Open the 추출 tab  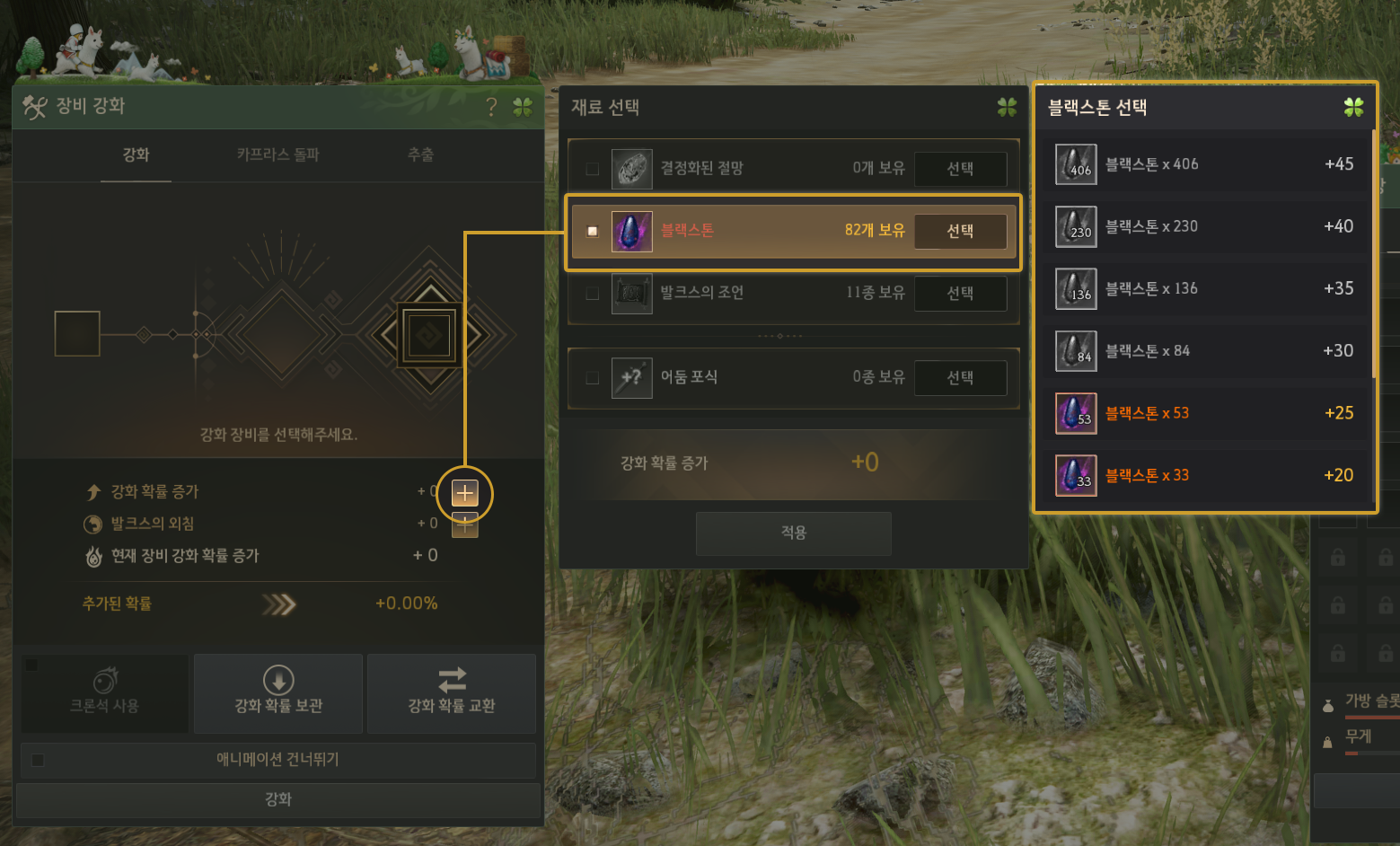tap(420, 154)
